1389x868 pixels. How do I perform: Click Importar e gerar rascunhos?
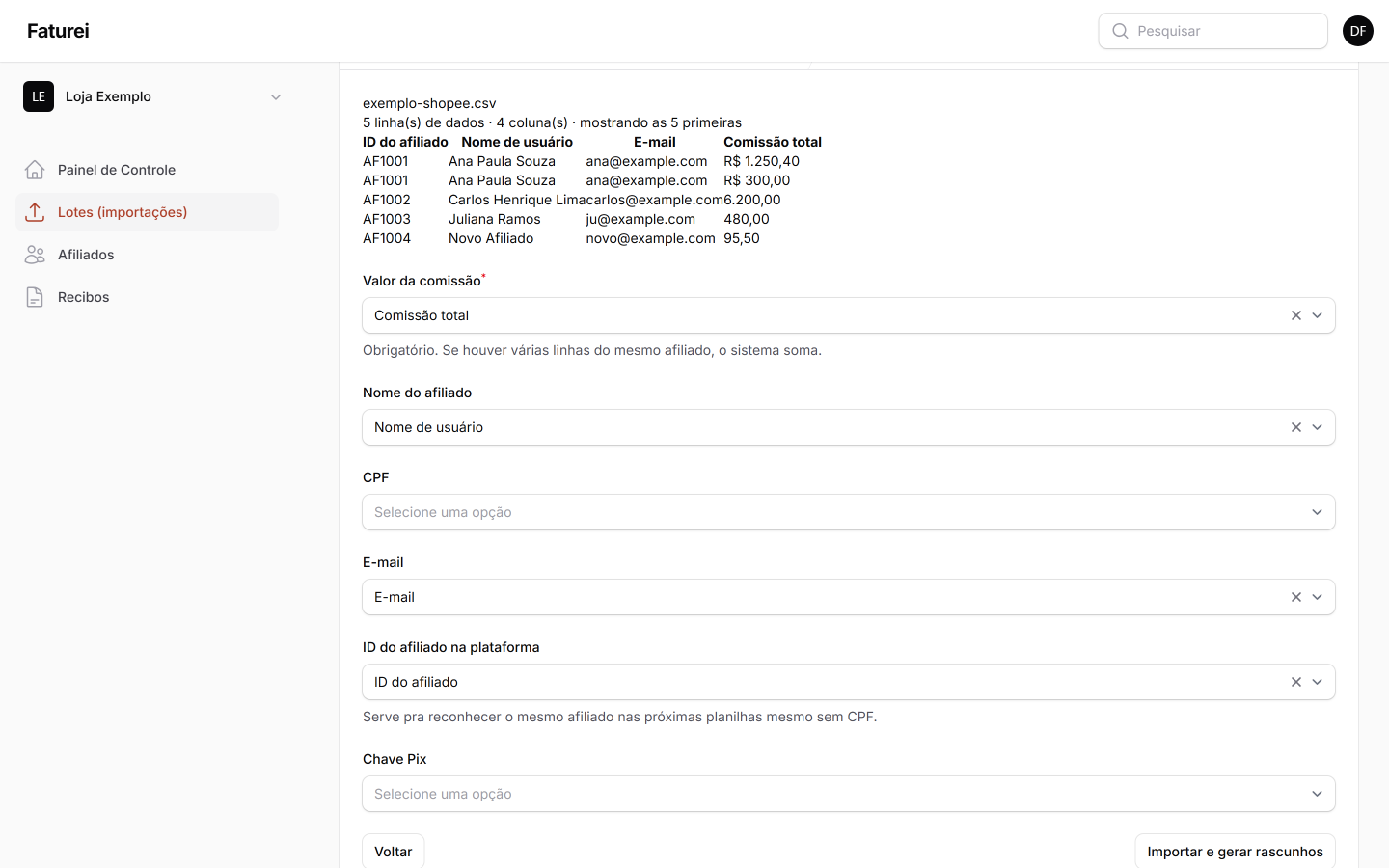(1236, 852)
